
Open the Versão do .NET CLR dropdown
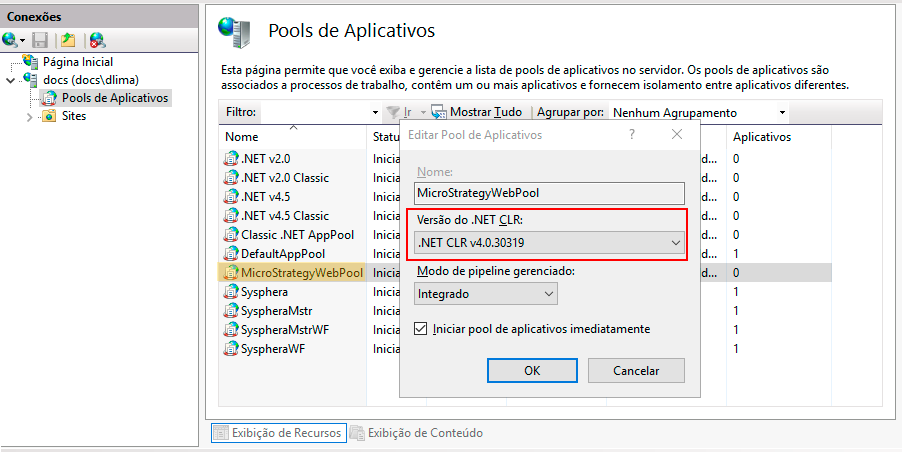[x=549, y=243]
